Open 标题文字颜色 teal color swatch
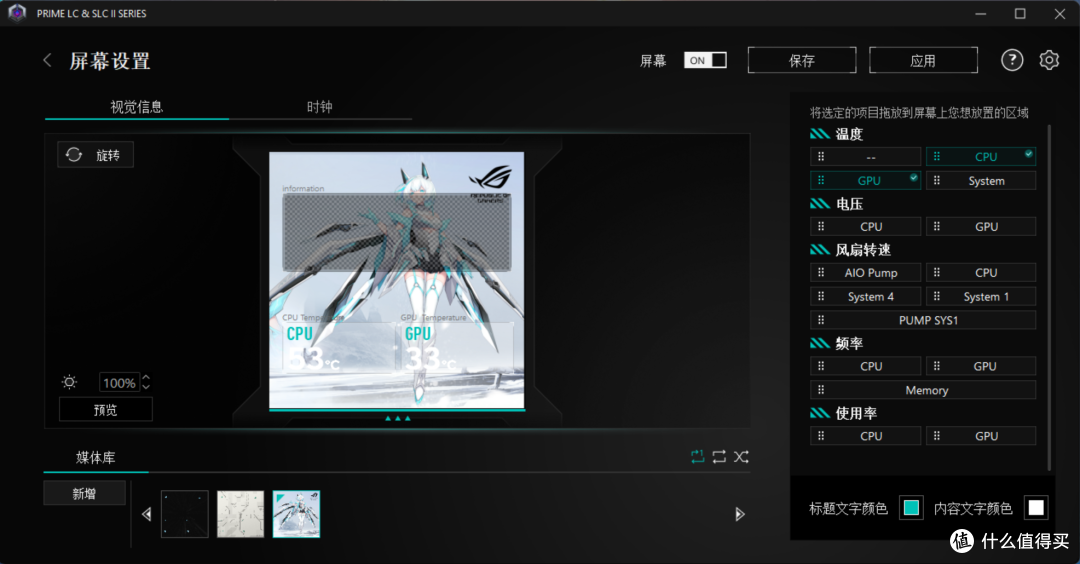1080x564 pixels. point(911,508)
